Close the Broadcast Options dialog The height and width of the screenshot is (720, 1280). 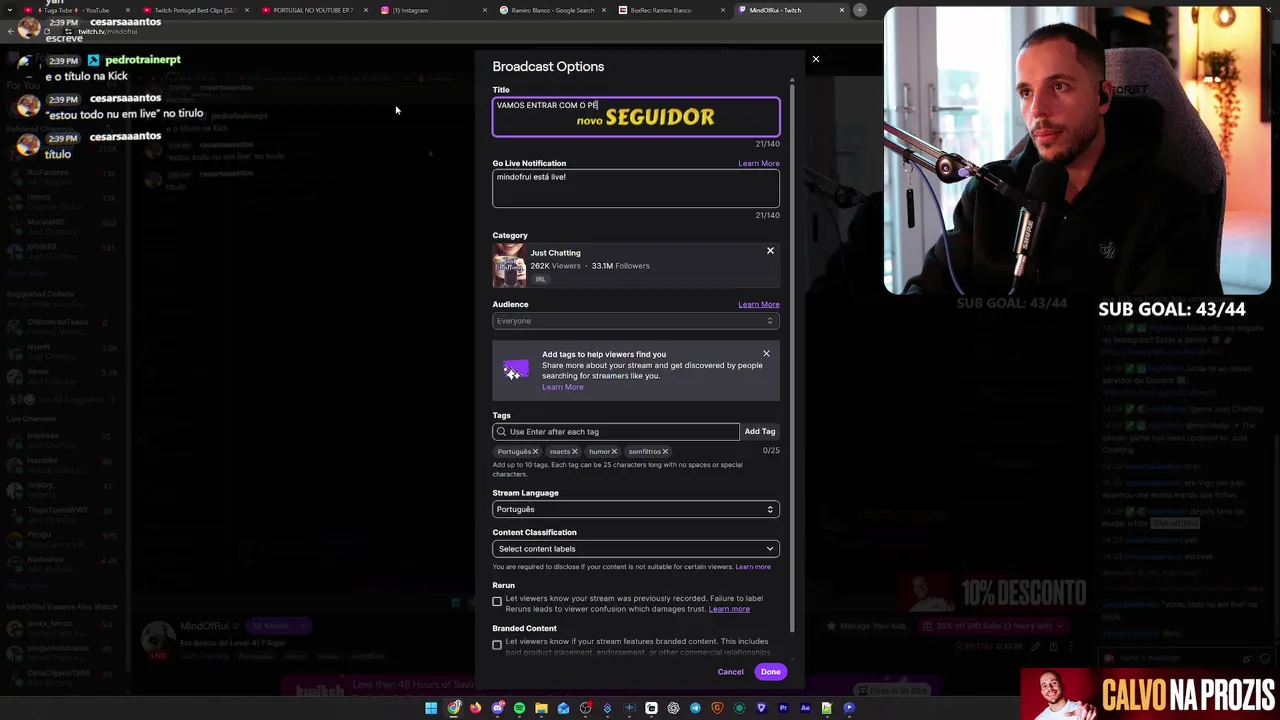pos(815,59)
